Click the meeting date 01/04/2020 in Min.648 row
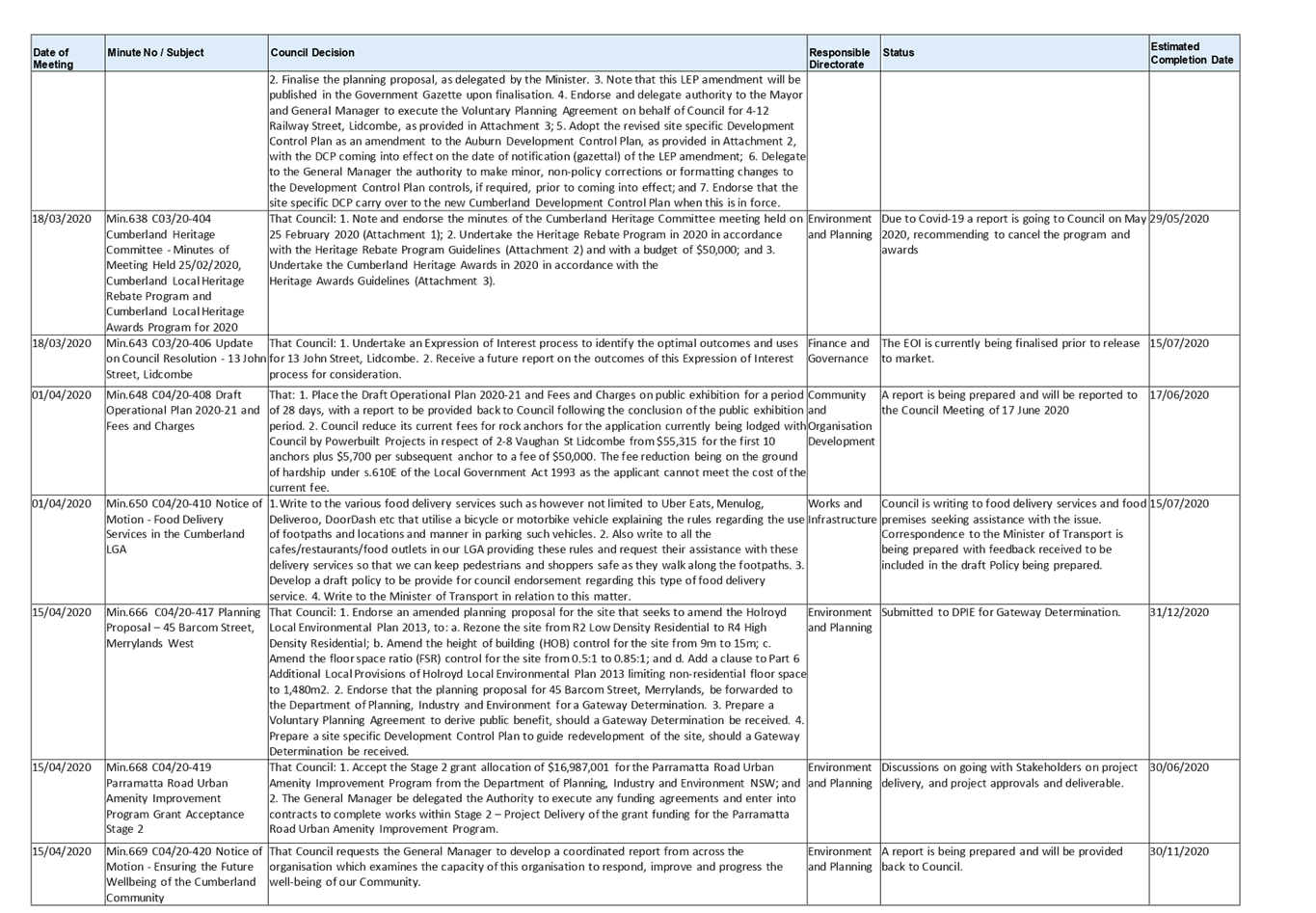 pyautogui.click(x=62, y=395)
